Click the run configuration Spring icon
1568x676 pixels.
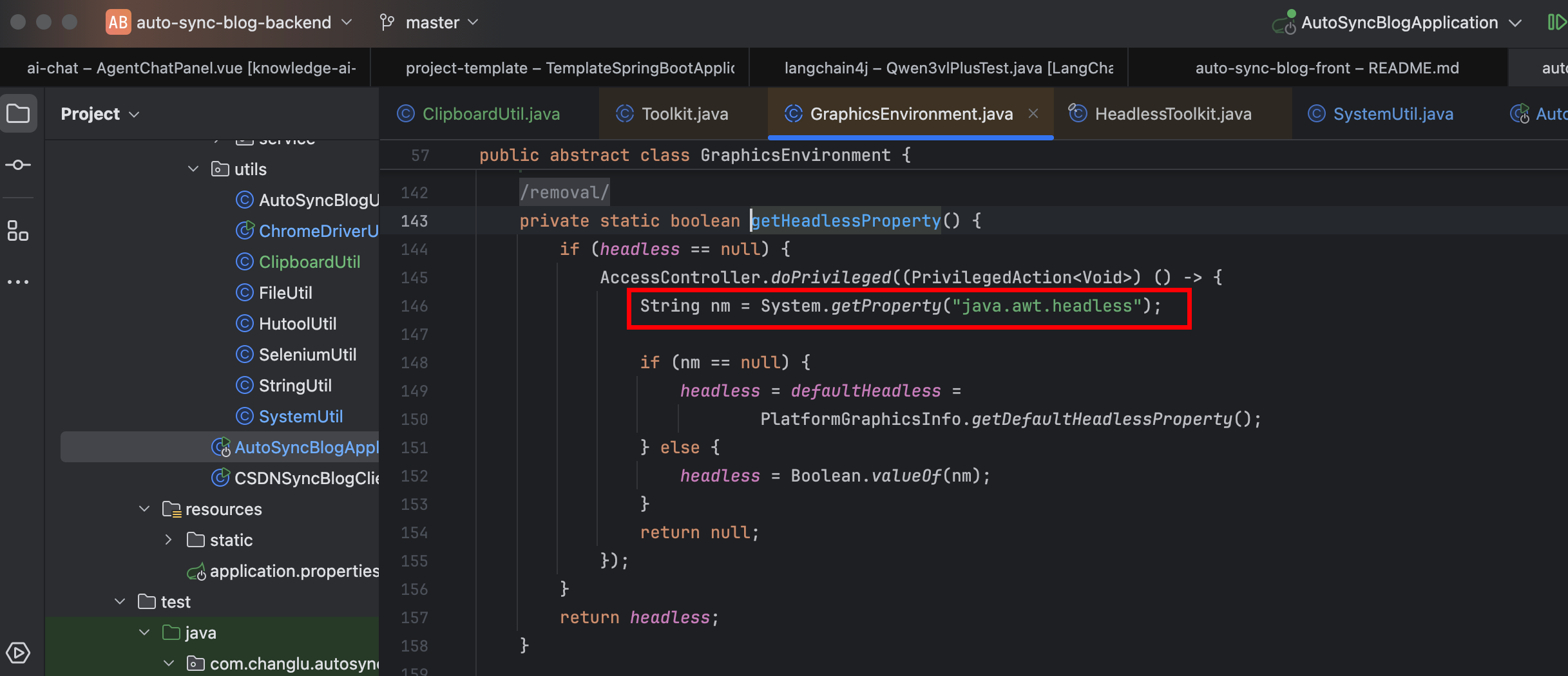1283,23
